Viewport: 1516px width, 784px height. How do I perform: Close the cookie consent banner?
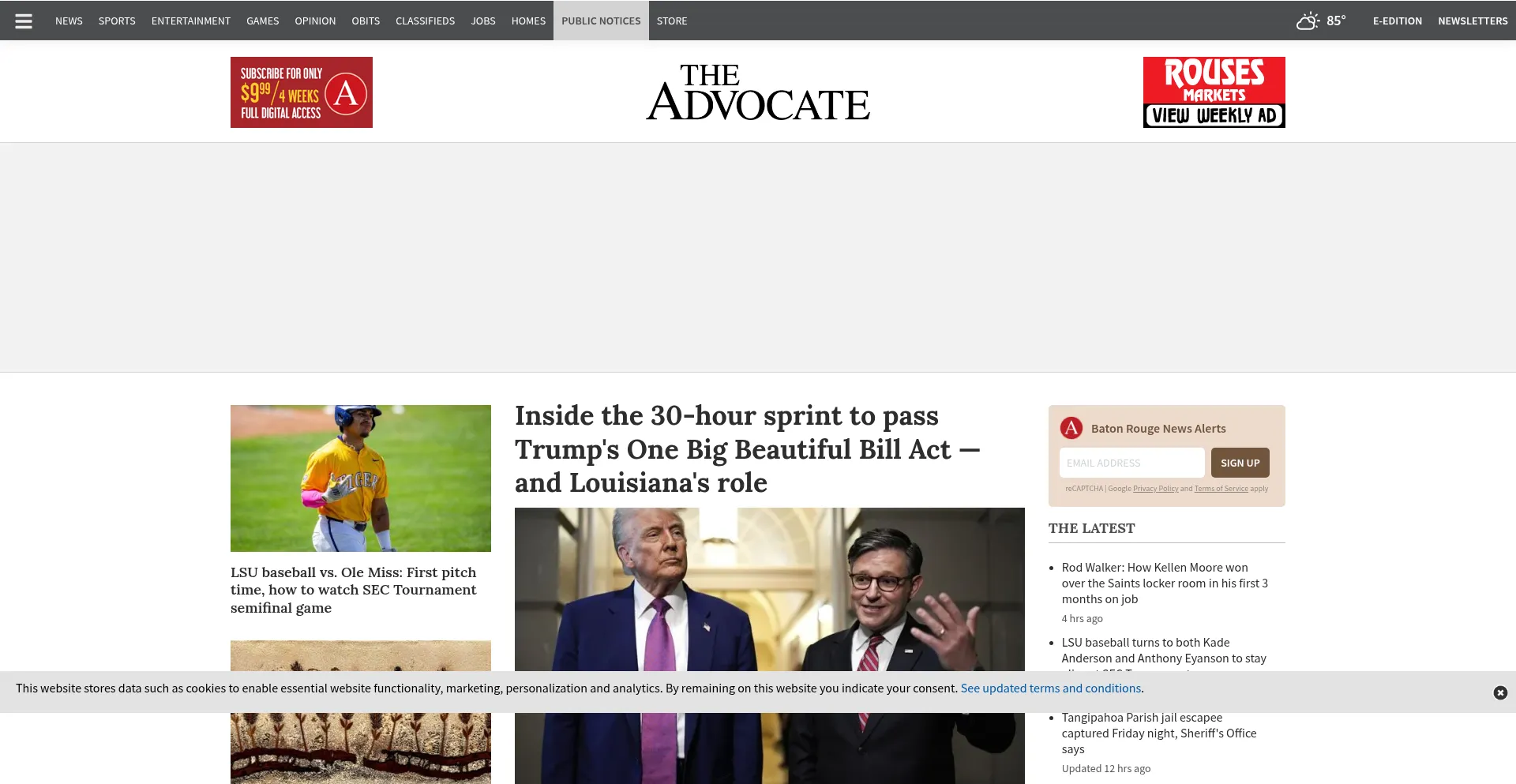[x=1500, y=692]
